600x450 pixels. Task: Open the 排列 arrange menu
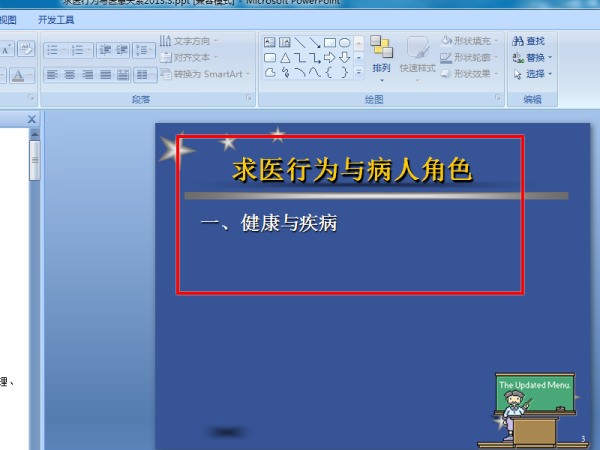(x=381, y=59)
